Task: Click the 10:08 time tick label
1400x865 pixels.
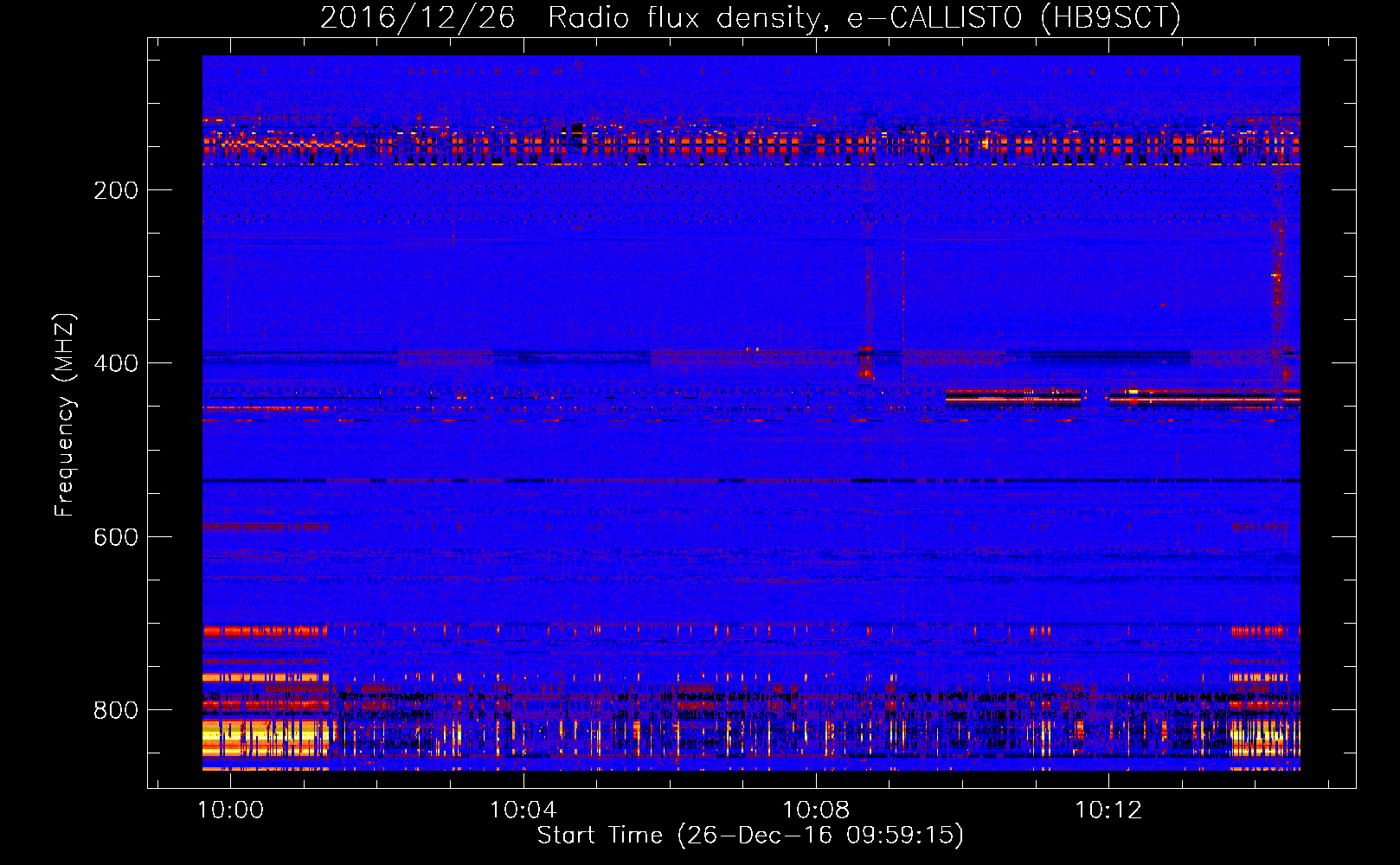Action: pyautogui.click(x=816, y=811)
